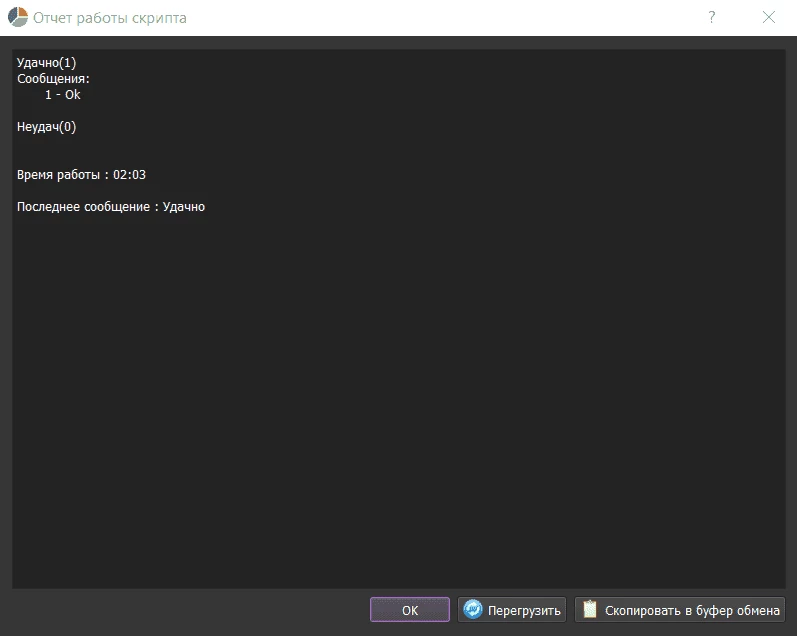The width and height of the screenshot is (797, 636).
Task: Copy report via Скопировать в буфер обмена
Action: [680, 610]
